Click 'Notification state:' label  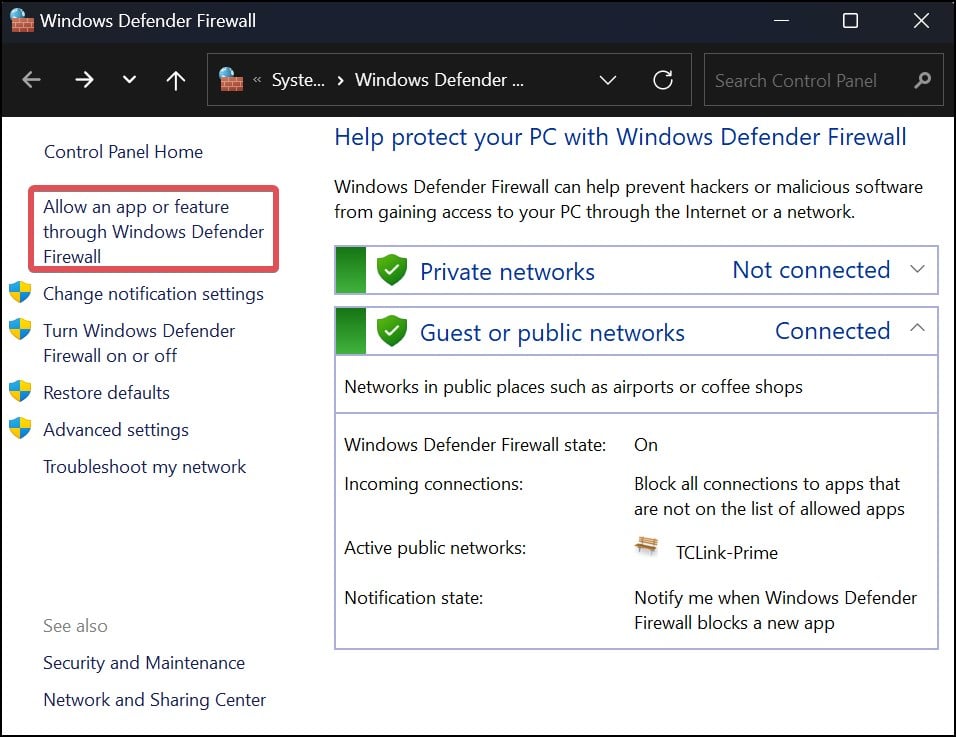413,598
